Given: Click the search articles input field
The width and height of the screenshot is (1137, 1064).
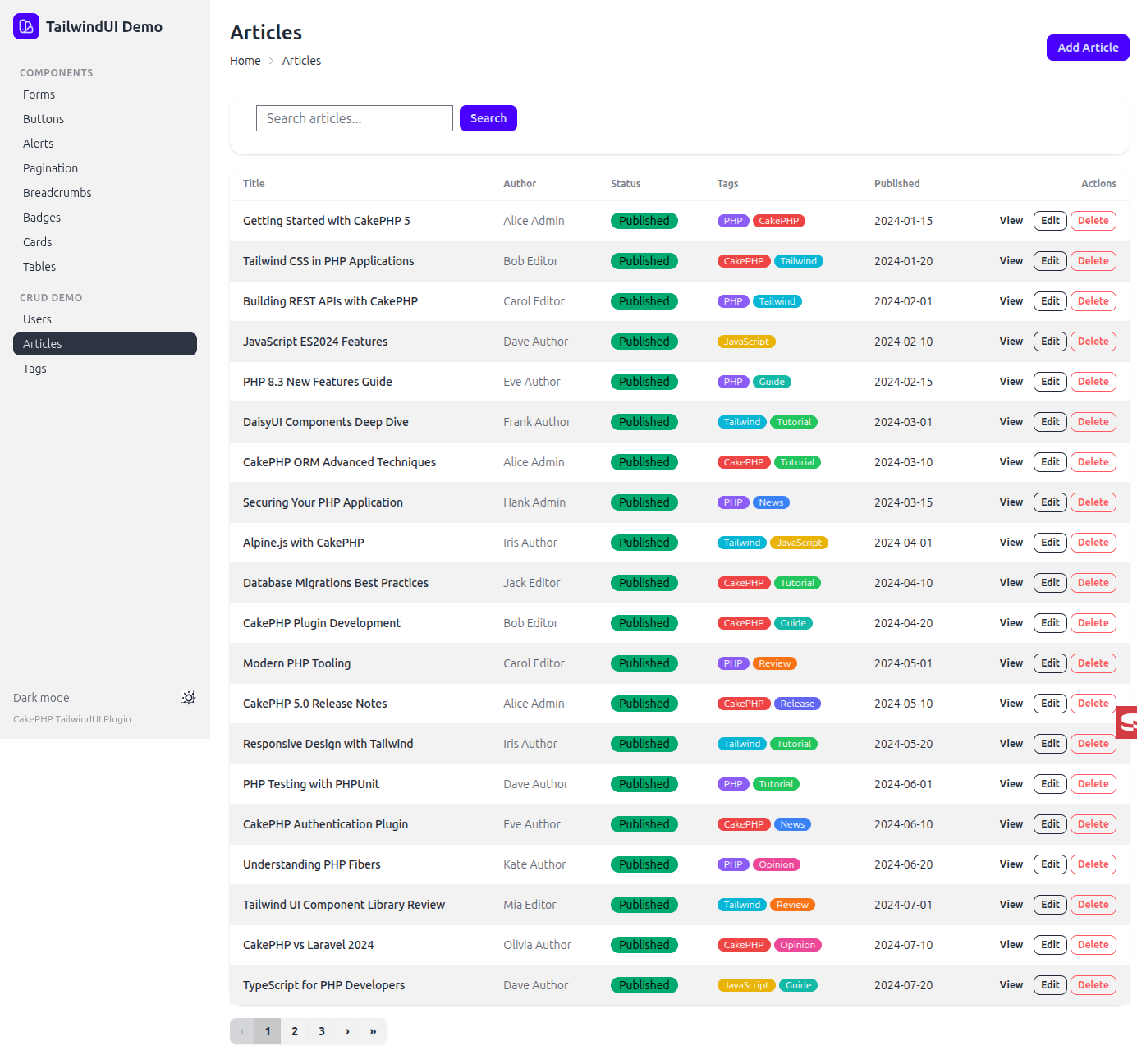Looking at the screenshot, I should coord(354,118).
